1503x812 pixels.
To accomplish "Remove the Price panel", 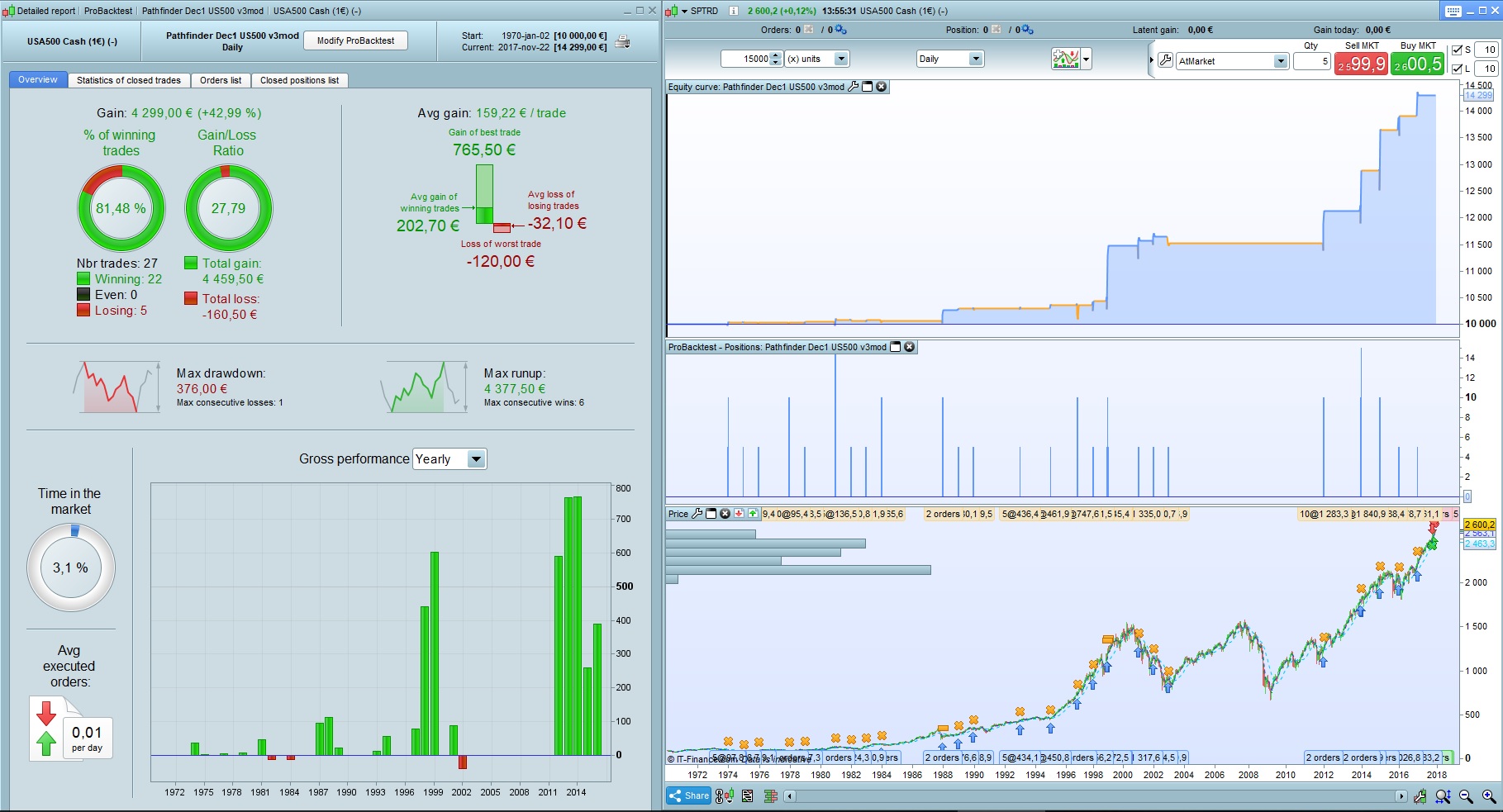I will coord(725,514).
